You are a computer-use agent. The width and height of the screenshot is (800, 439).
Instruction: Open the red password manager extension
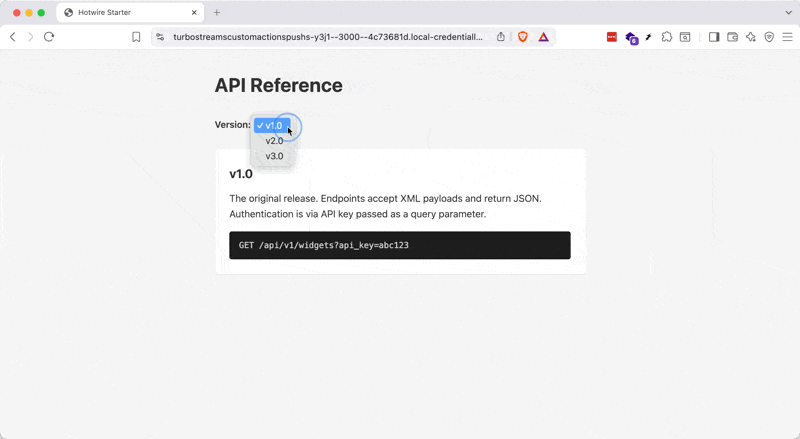pos(612,37)
